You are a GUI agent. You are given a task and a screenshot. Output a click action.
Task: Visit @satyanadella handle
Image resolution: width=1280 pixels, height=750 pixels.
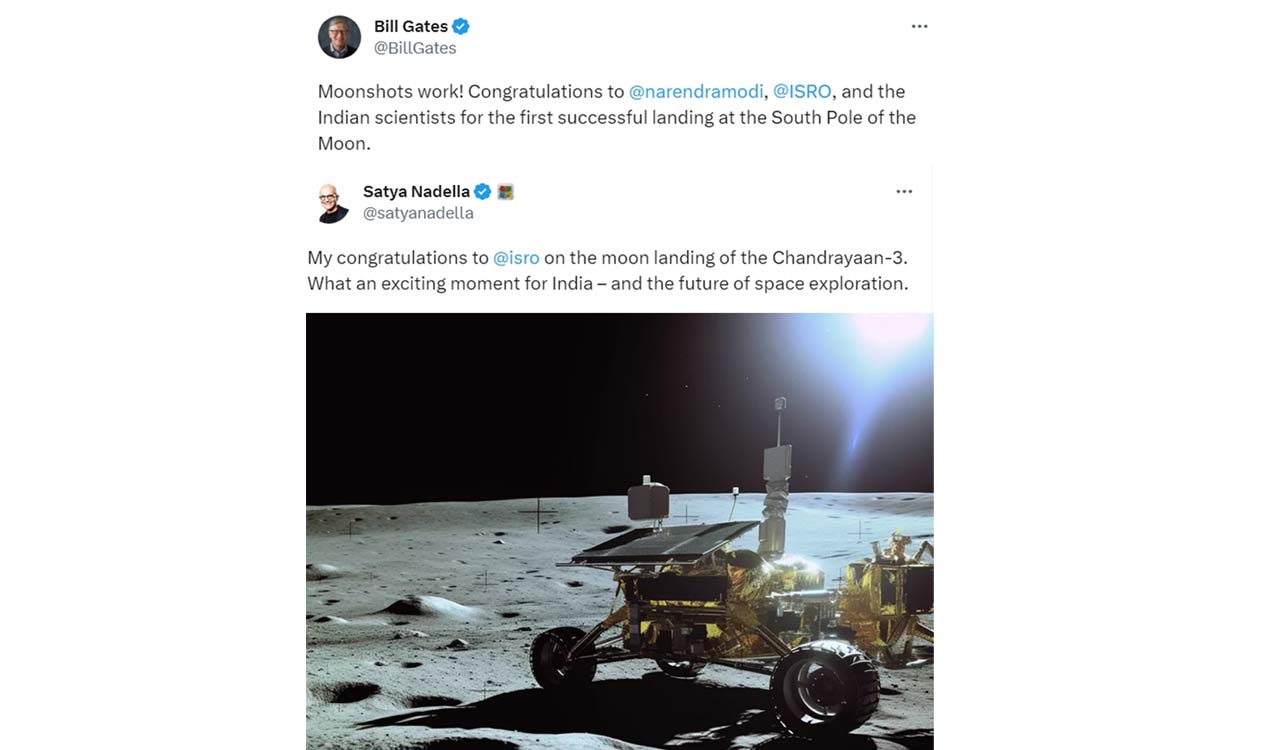click(x=417, y=212)
